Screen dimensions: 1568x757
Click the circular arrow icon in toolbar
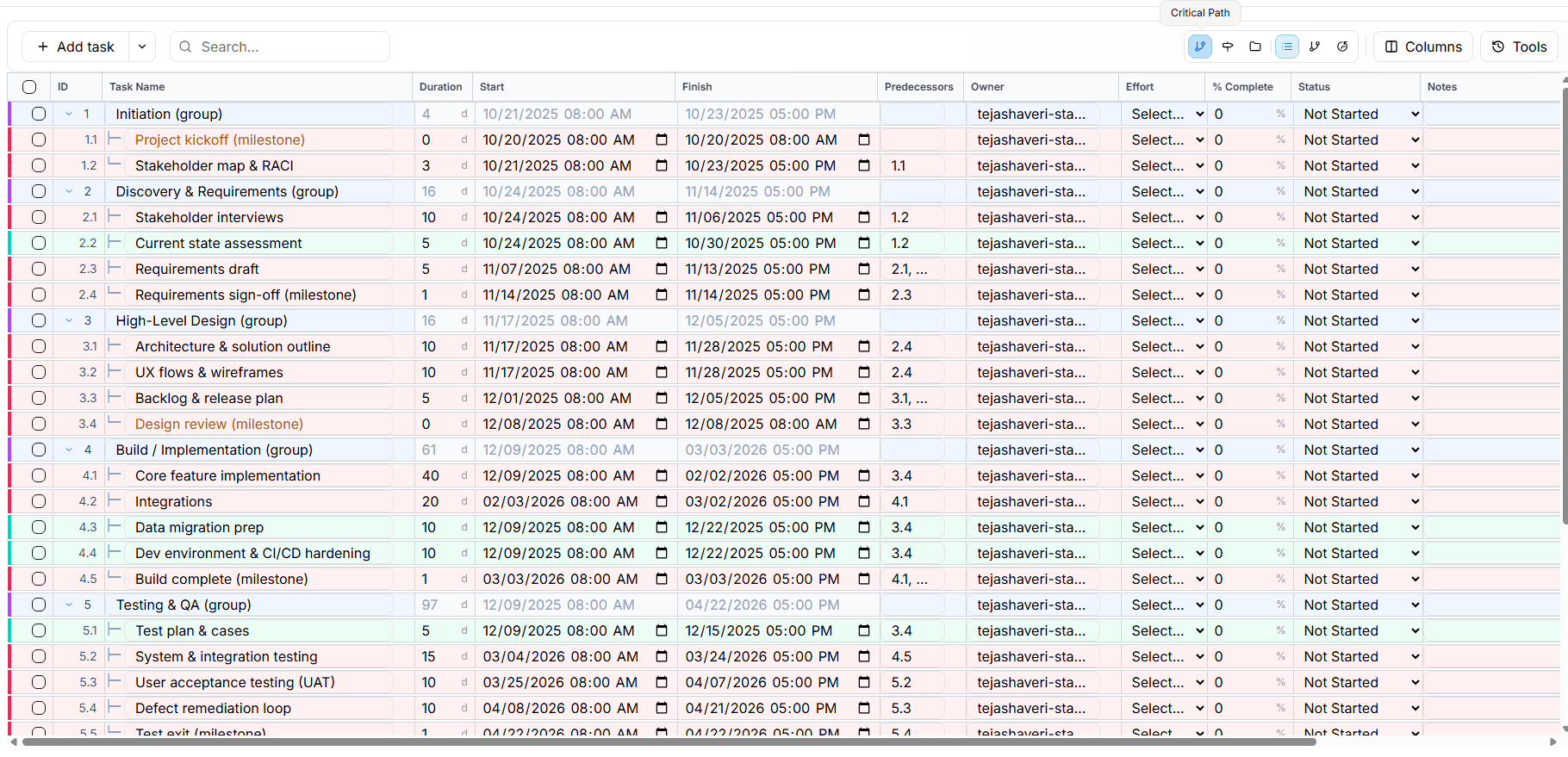click(1342, 47)
